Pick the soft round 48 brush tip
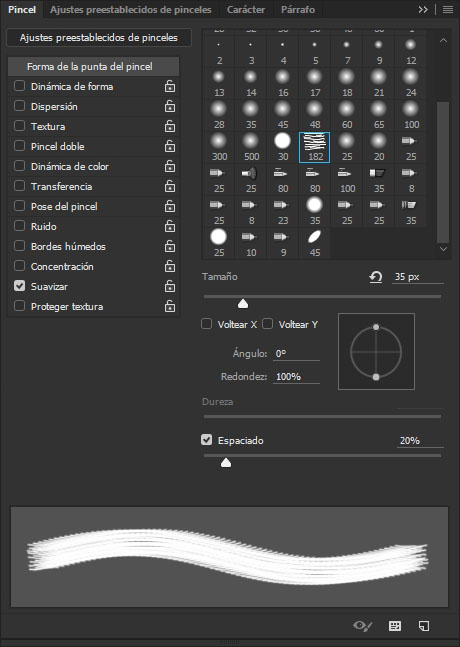Image resolution: width=460 pixels, height=647 pixels. 314,115
